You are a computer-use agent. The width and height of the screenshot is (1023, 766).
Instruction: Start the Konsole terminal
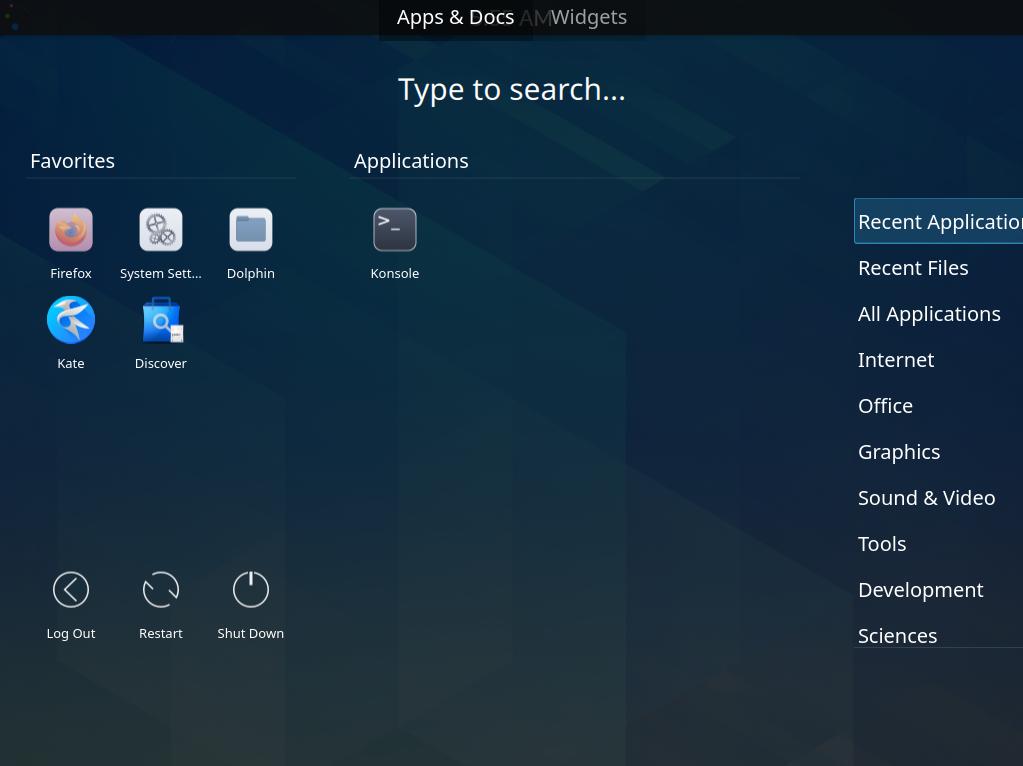pyautogui.click(x=394, y=229)
